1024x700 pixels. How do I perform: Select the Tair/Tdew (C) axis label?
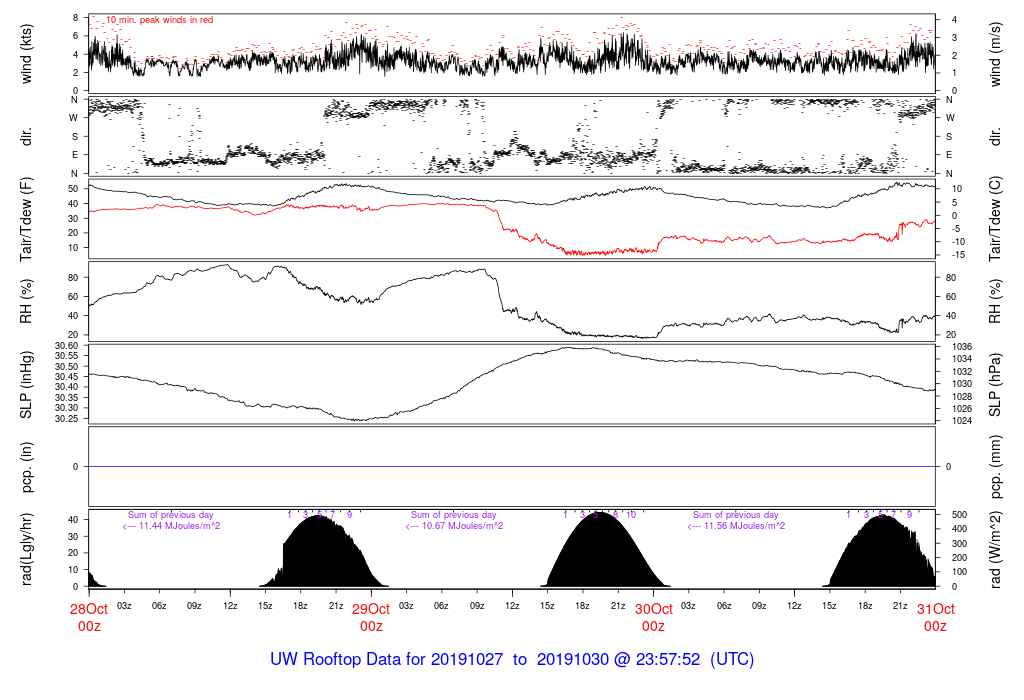click(996, 218)
